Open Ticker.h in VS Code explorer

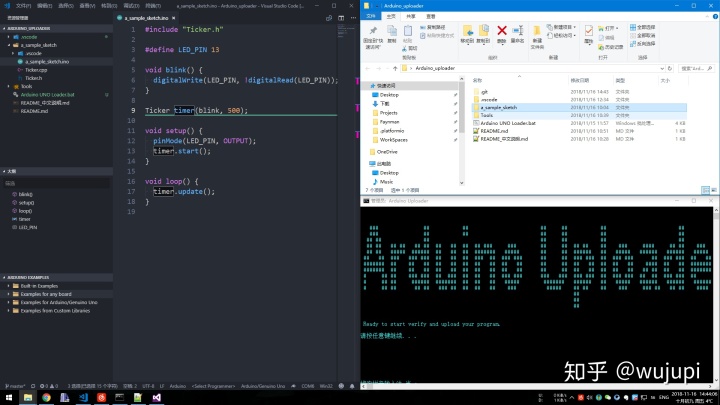pyautogui.click(x=33, y=78)
